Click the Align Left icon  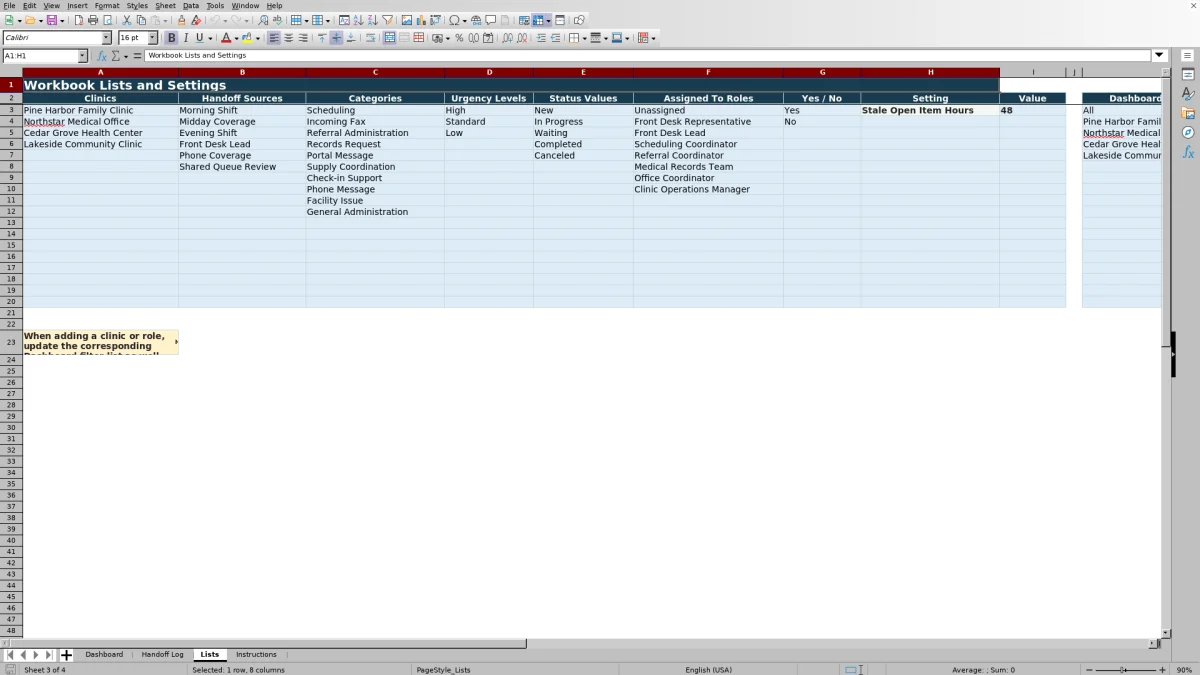pos(274,38)
